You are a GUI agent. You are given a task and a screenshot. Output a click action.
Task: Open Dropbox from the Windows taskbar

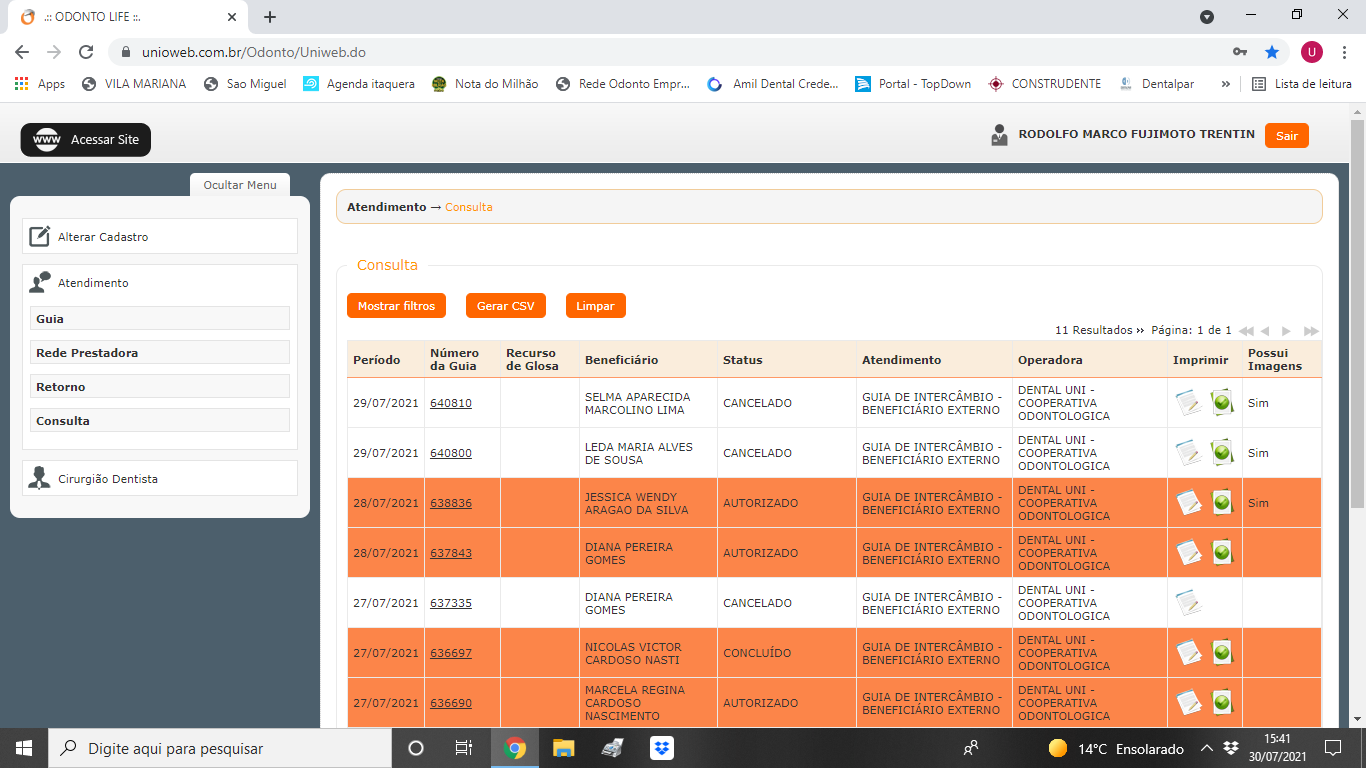pyautogui.click(x=661, y=748)
